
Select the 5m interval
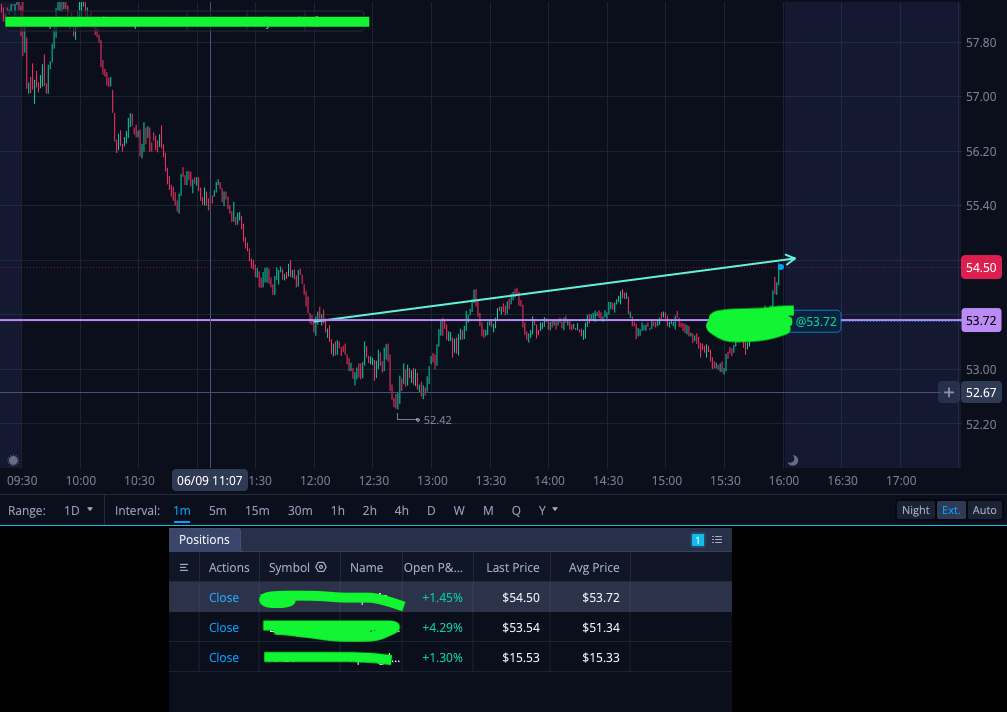(217, 510)
